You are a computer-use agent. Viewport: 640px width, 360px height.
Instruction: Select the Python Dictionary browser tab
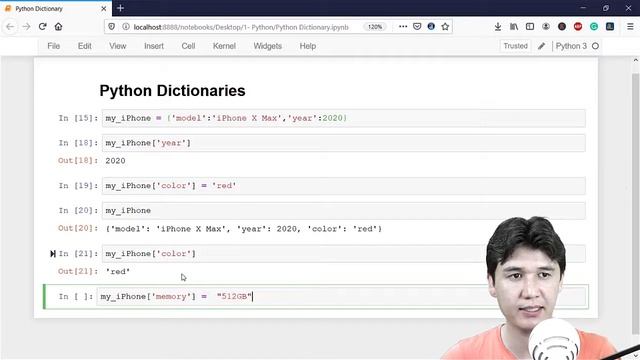click(x=55, y=9)
